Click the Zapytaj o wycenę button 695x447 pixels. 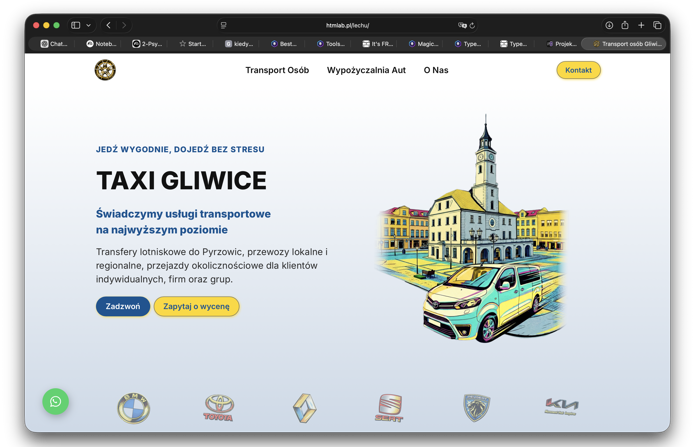pos(196,306)
